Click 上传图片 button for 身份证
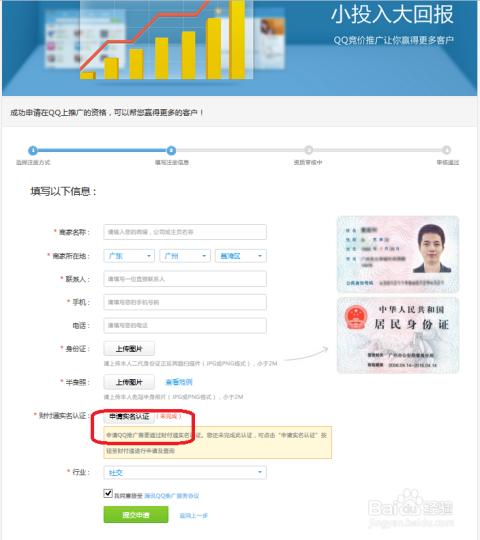The image size is (480, 540). tap(129, 349)
